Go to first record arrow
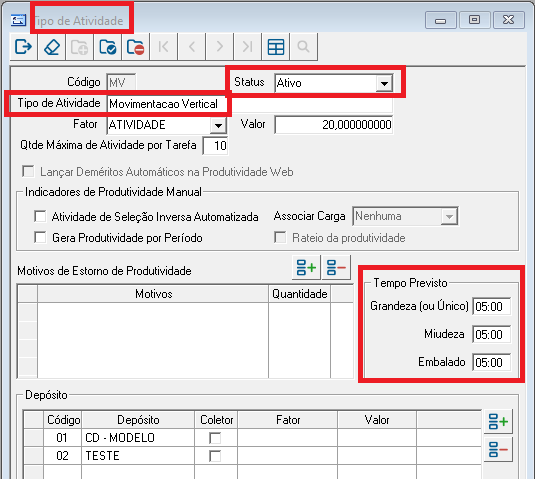Image resolution: width=535 pixels, height=479 pixels. pos(163,47)
